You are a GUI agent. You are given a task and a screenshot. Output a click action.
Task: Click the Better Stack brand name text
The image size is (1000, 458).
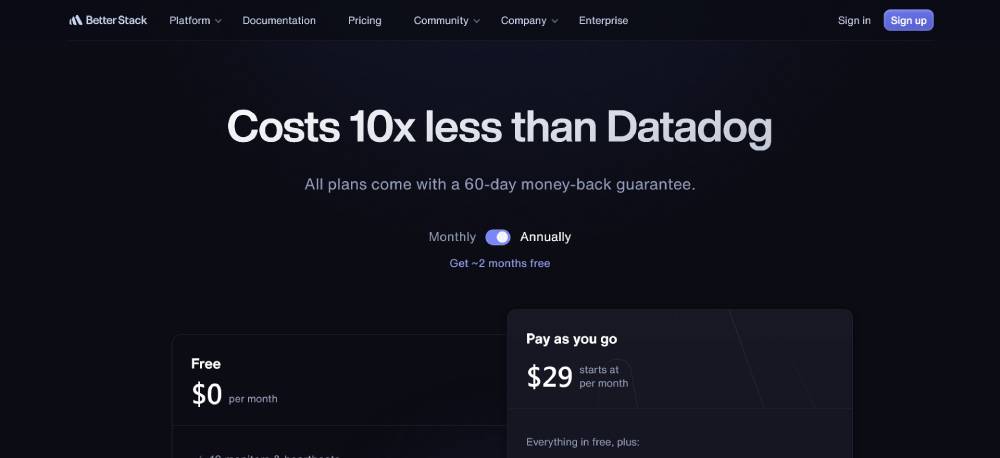116,20
